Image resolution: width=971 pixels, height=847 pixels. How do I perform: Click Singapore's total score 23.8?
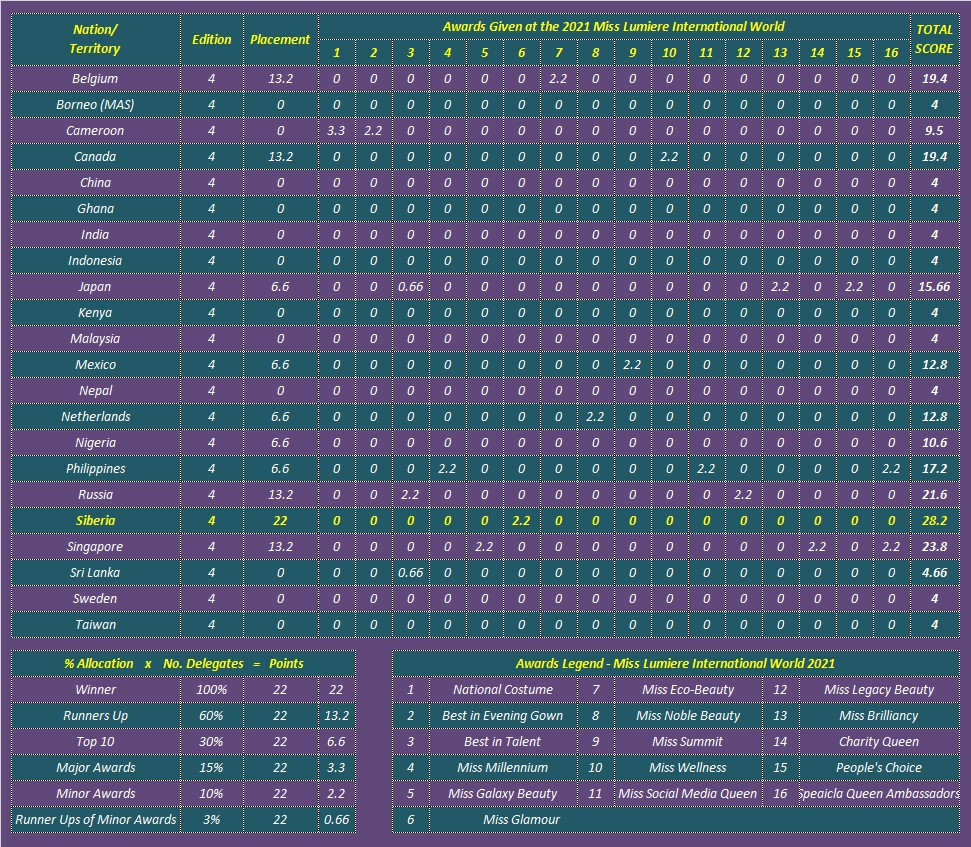click(934, 547)
